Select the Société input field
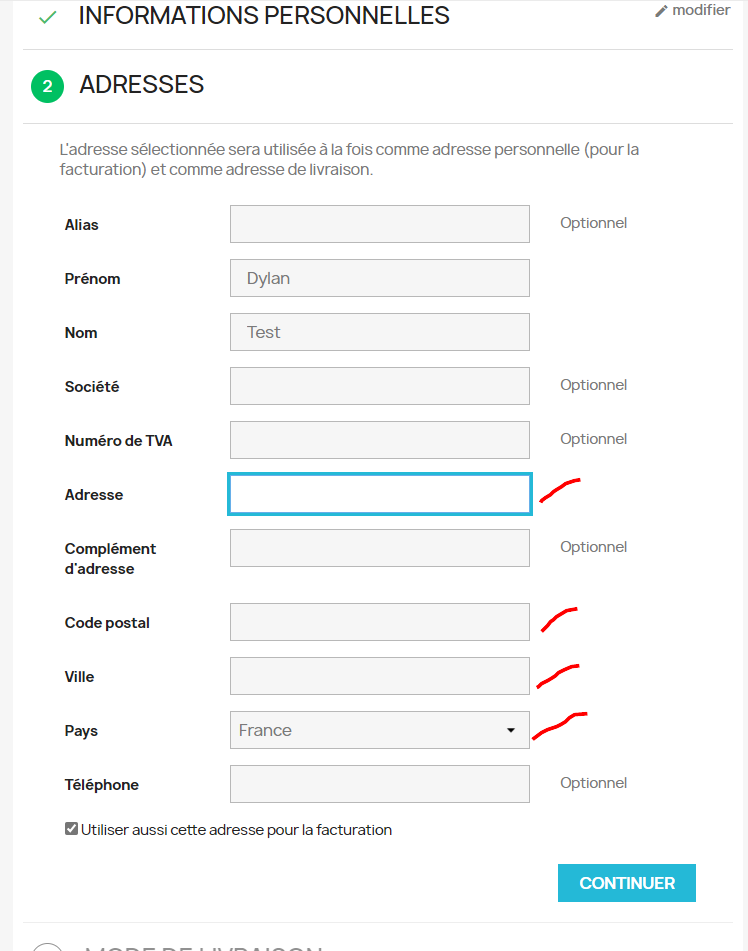748x951 pixels. [379, 386]
